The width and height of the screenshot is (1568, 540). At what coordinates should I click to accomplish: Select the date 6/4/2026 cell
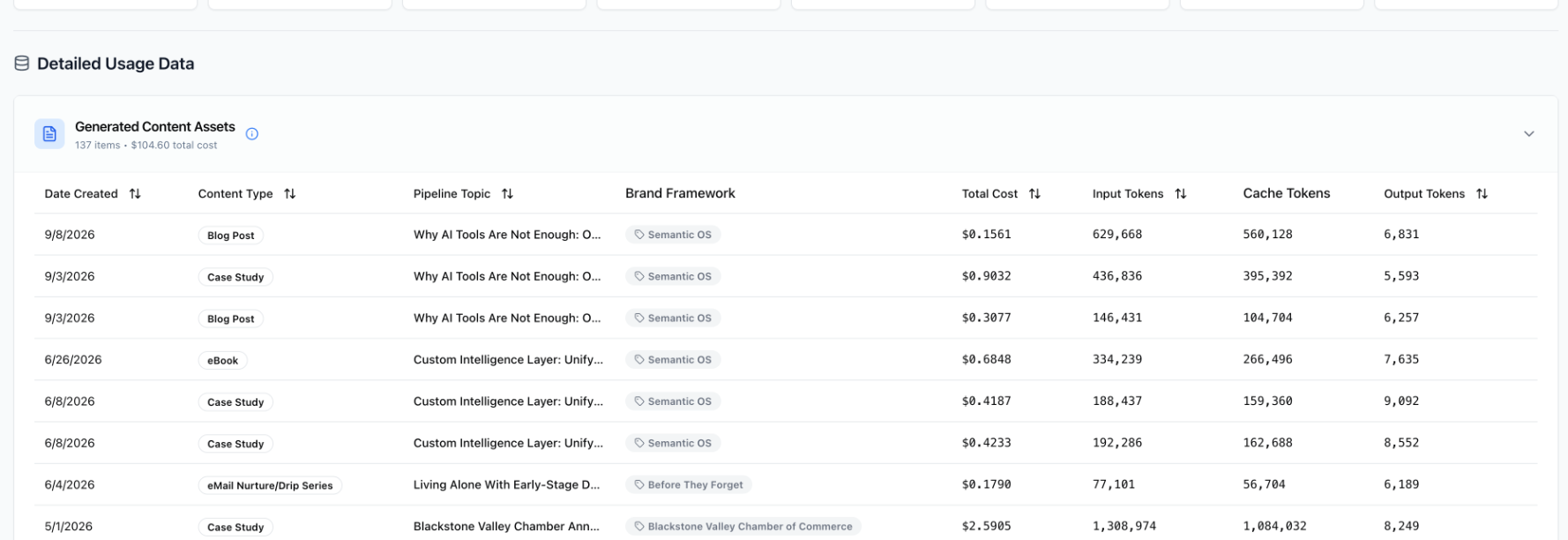tap(70, 484)
